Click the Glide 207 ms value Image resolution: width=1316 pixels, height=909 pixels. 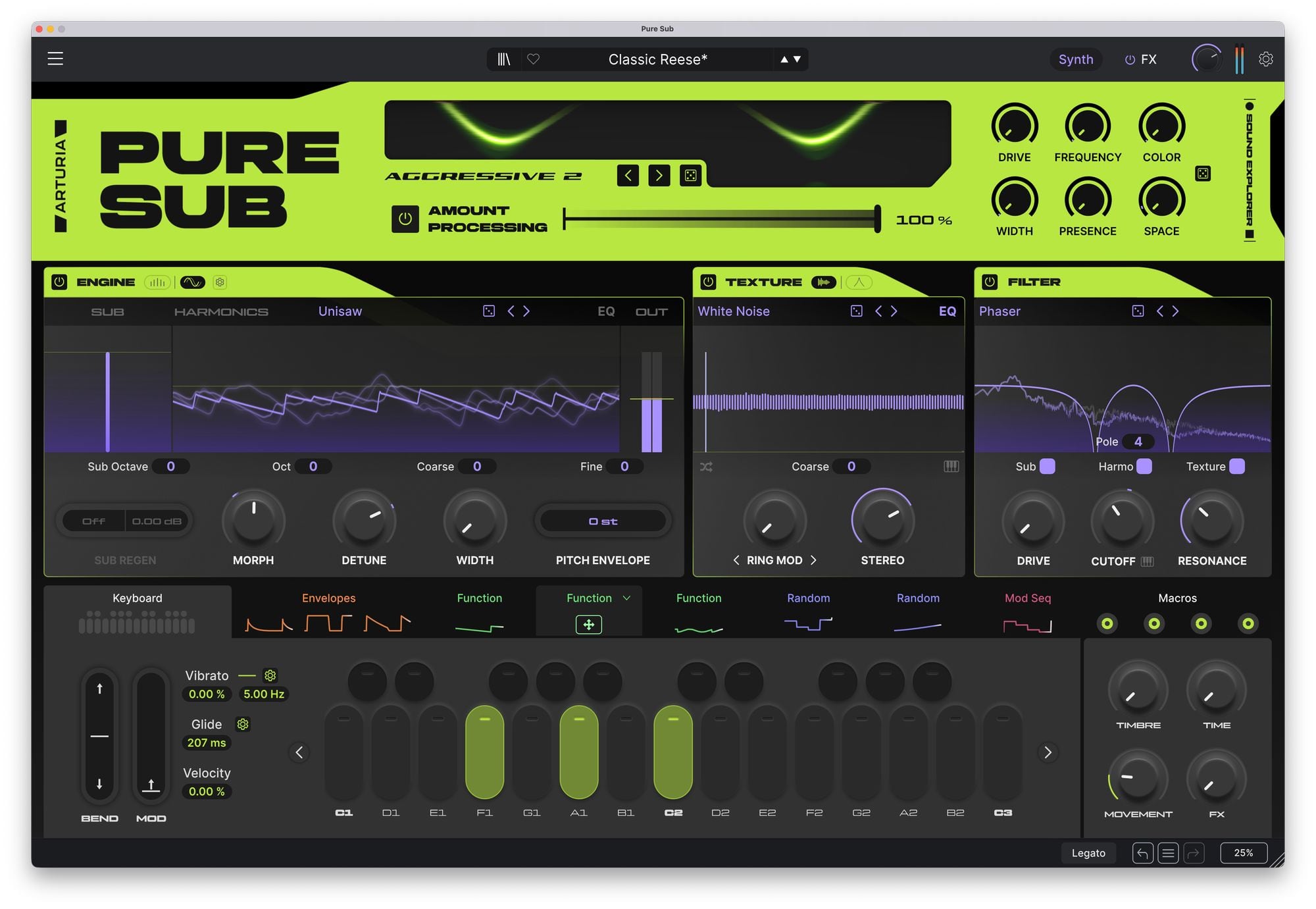tap(207, 742)
